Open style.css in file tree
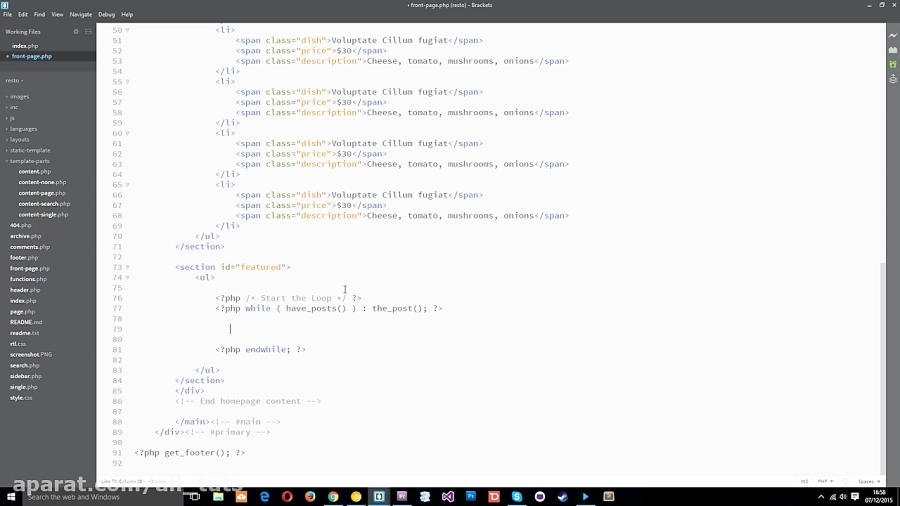This screenshot has height=506, width=900. click(x=21, y=398)
